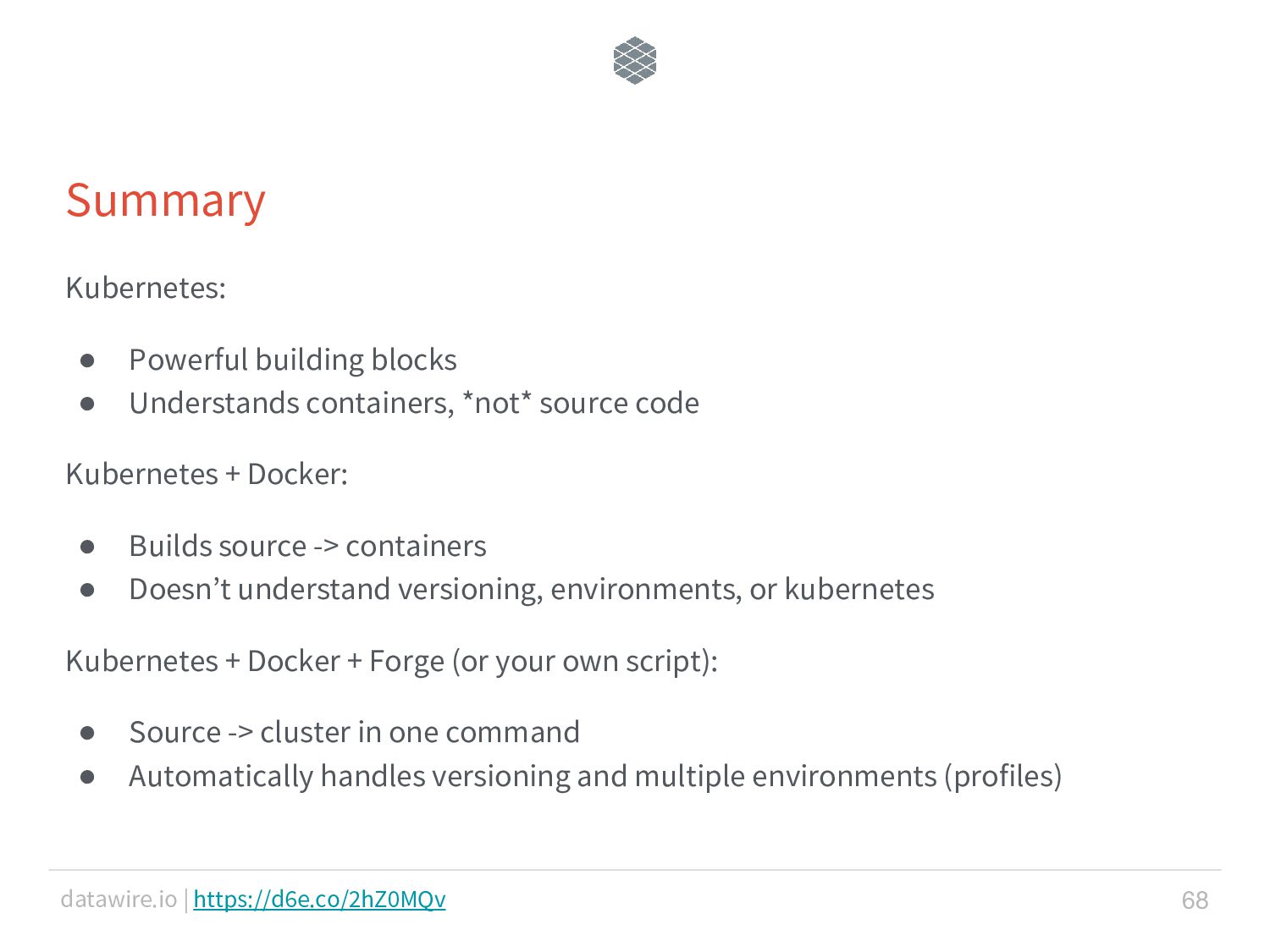
Task: Click Doesn't understand versioning bullet text
Action: 532,589
